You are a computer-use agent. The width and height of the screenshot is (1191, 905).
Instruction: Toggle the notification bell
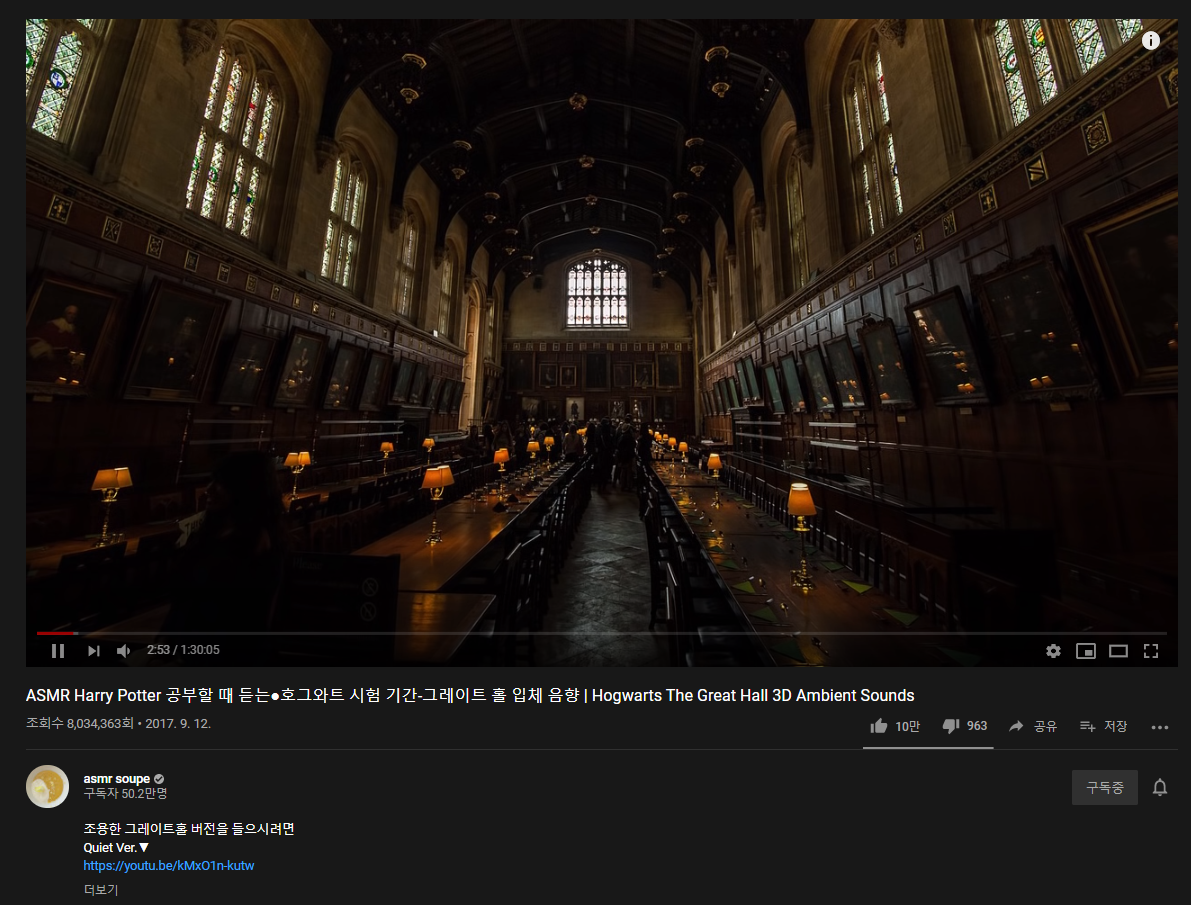point(1160,787)
